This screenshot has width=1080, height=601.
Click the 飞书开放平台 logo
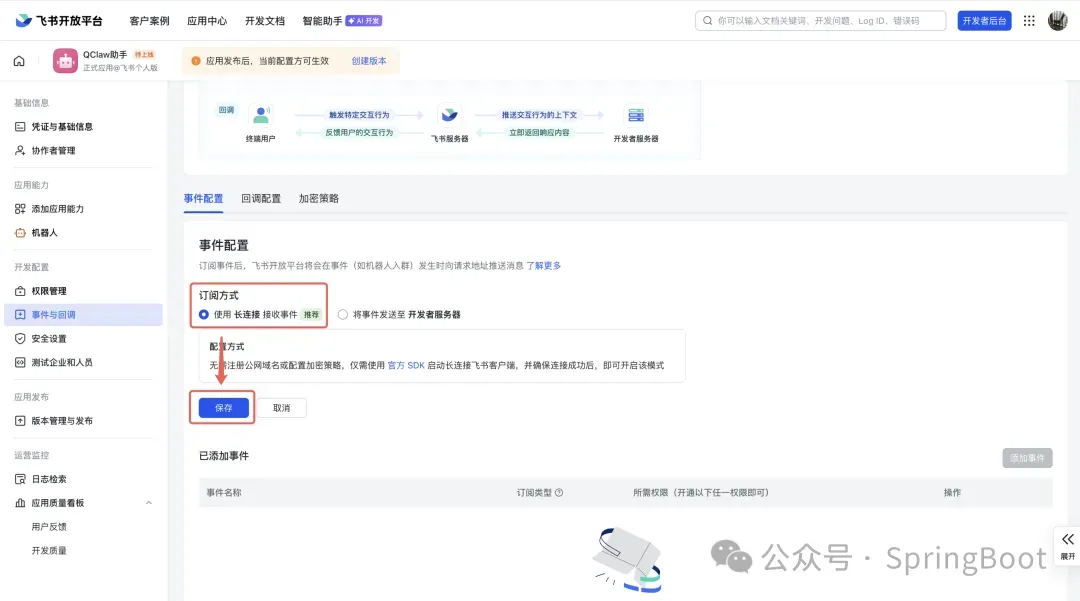(x=59, y=21)
